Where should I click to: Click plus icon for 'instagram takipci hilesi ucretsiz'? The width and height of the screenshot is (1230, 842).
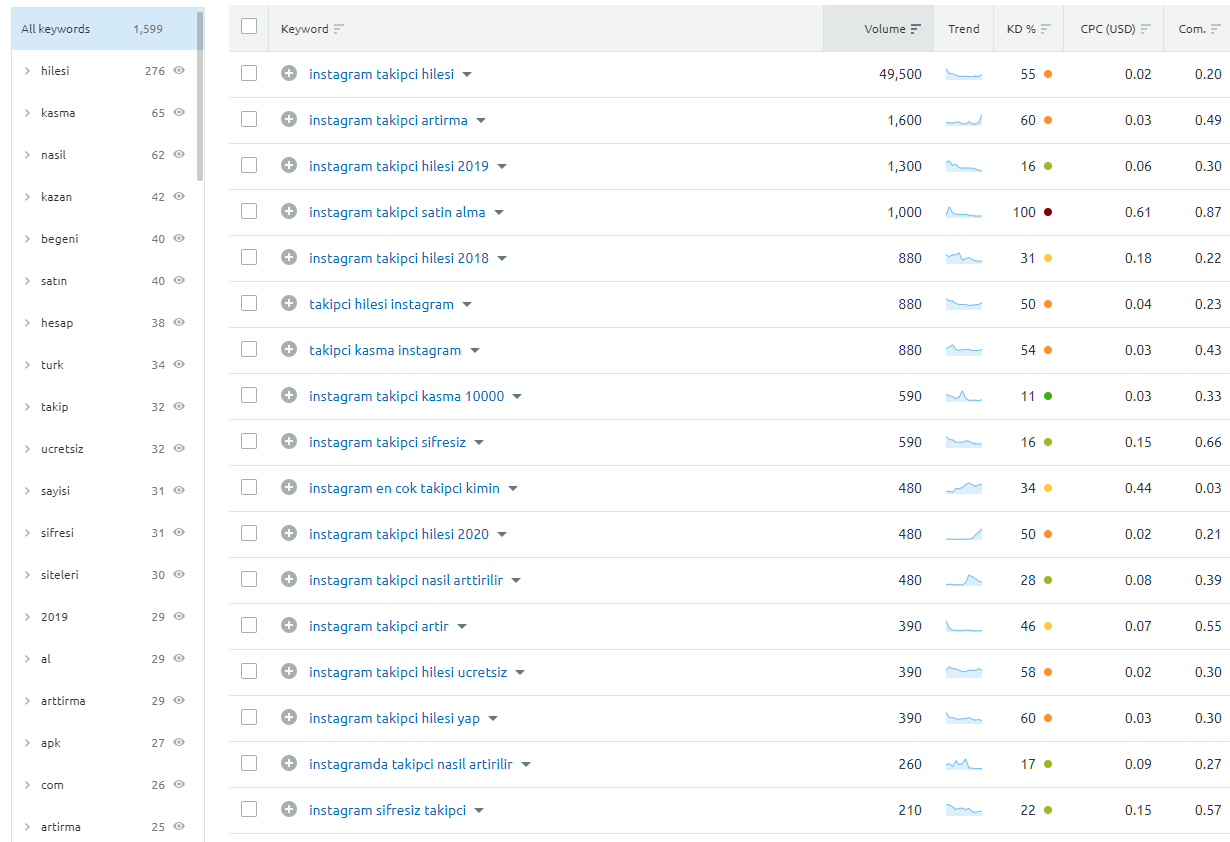(x=289, y=672)
